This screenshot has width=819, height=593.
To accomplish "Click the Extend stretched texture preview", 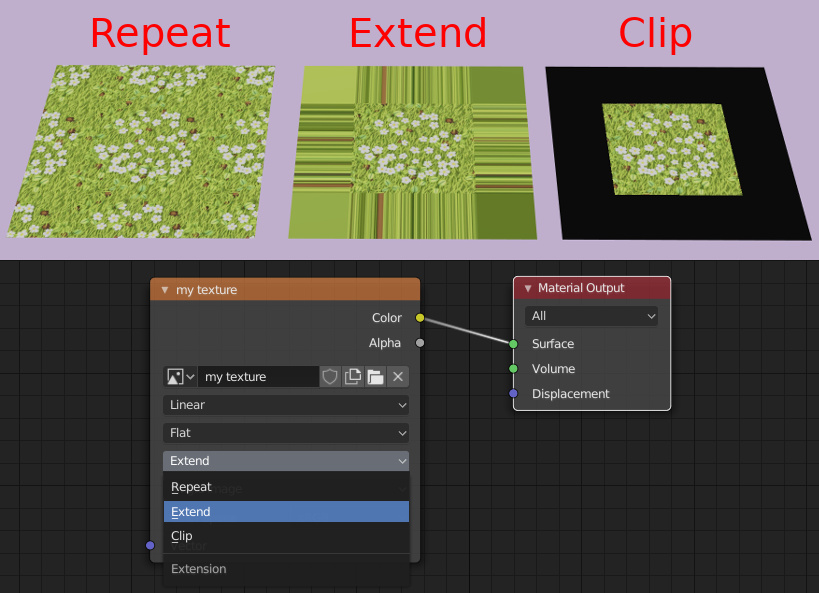I will click(413, 153).
